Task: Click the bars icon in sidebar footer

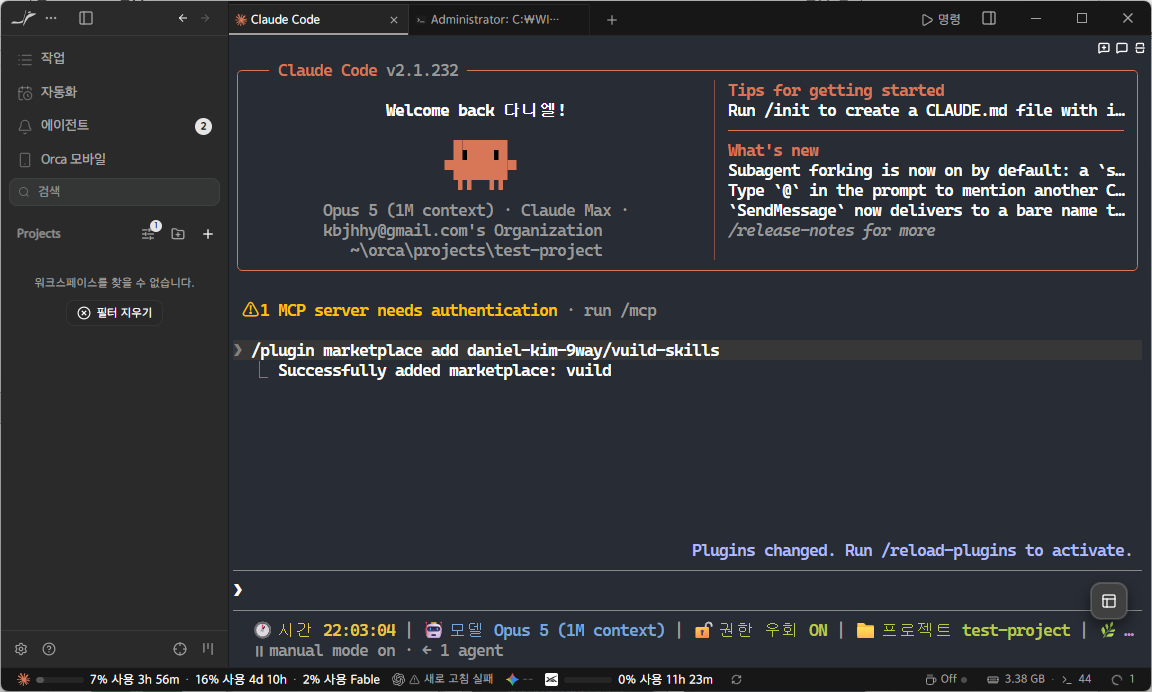Action: pyautogui.click(x=208, y=649)
